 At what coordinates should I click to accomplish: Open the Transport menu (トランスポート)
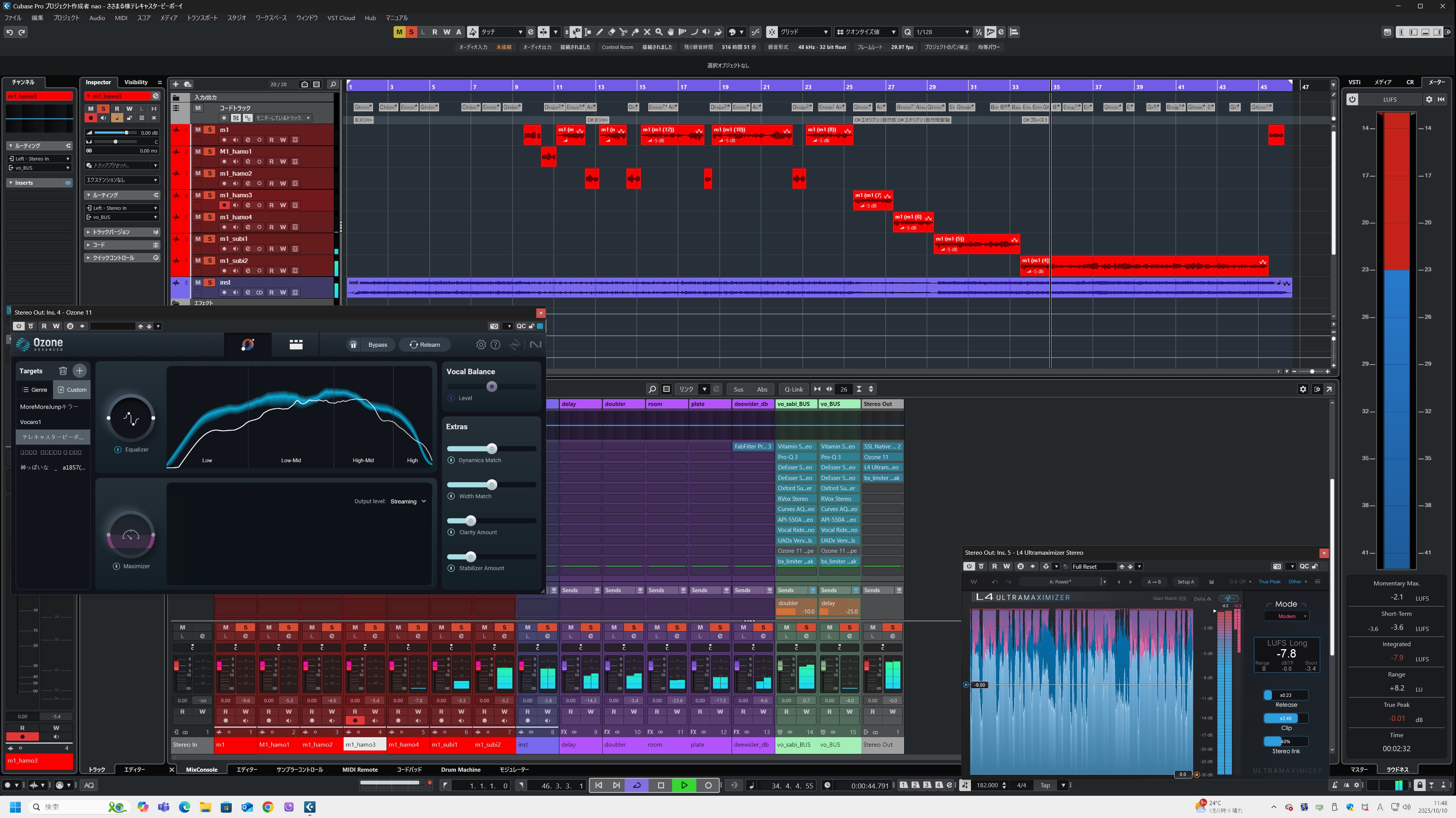[x=202, y=18]
